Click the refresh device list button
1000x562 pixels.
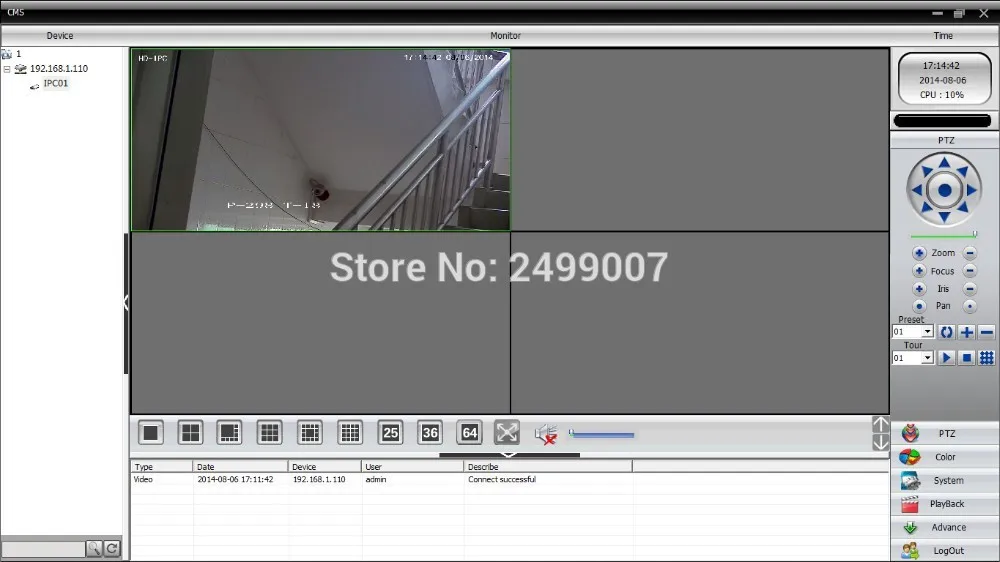pos(112,549)
